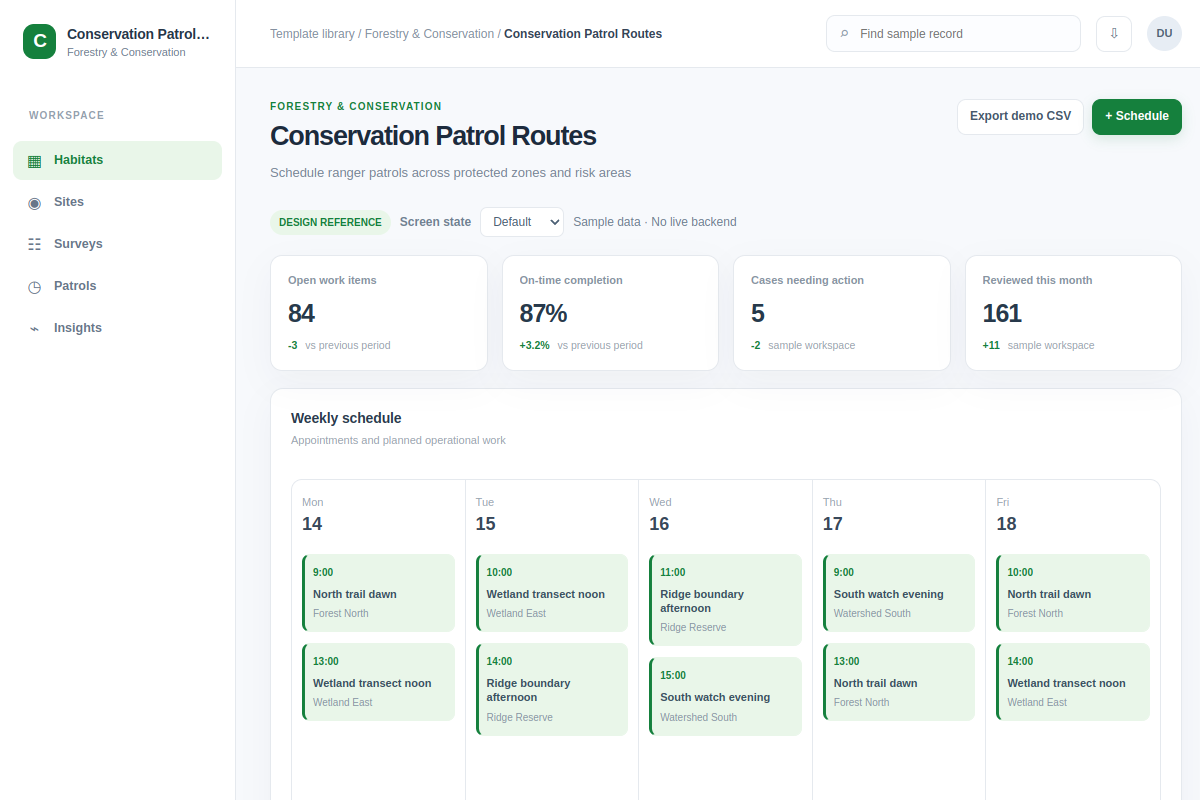Image resolution: width=1200 pixels, height=800 pixels.
Task: Open Wednesday 15:00 South watch evening event
Action: point(725,696)
